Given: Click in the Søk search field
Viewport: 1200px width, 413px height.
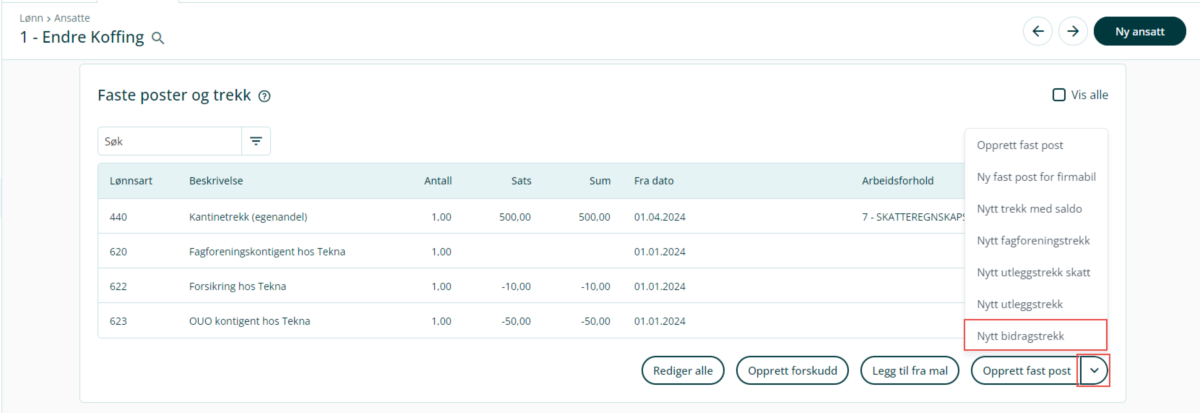Looking at the screenshot, I should [168, 142].
